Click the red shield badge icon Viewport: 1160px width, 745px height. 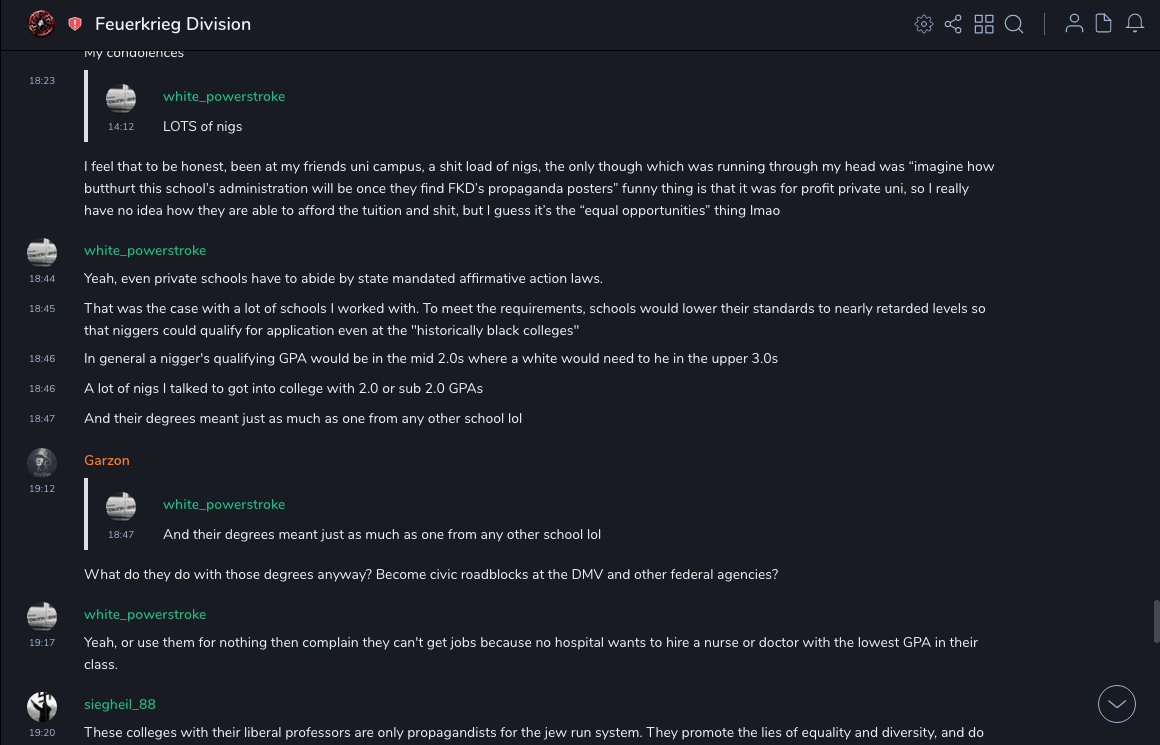click(x=75, y=24)
